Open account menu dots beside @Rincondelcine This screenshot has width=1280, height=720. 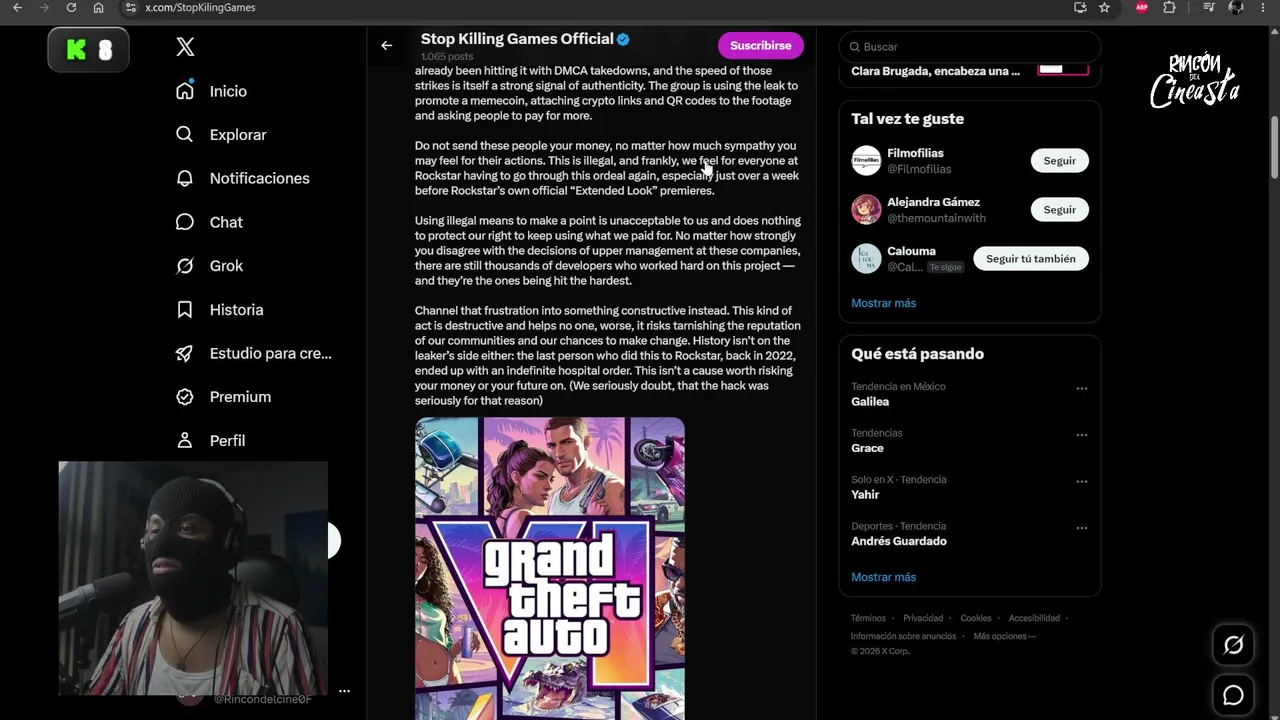tap(344, 691)
